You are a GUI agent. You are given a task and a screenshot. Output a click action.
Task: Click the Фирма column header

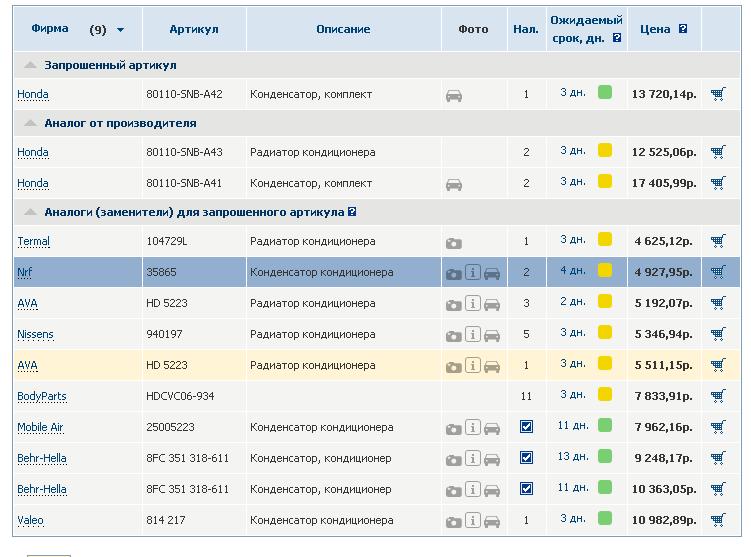click(50, 29)
